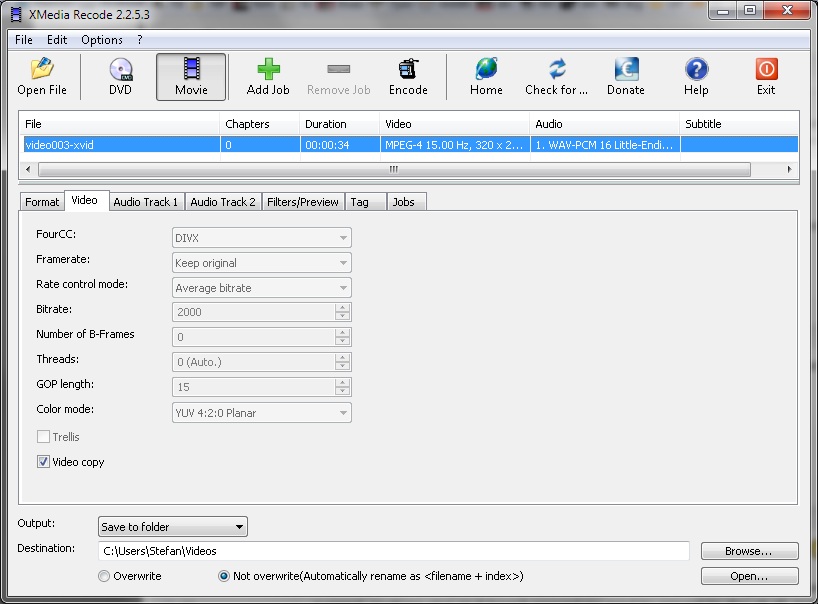Click the Bitrate value field
Screen dimensions: 818x604
tap(254, 312)
